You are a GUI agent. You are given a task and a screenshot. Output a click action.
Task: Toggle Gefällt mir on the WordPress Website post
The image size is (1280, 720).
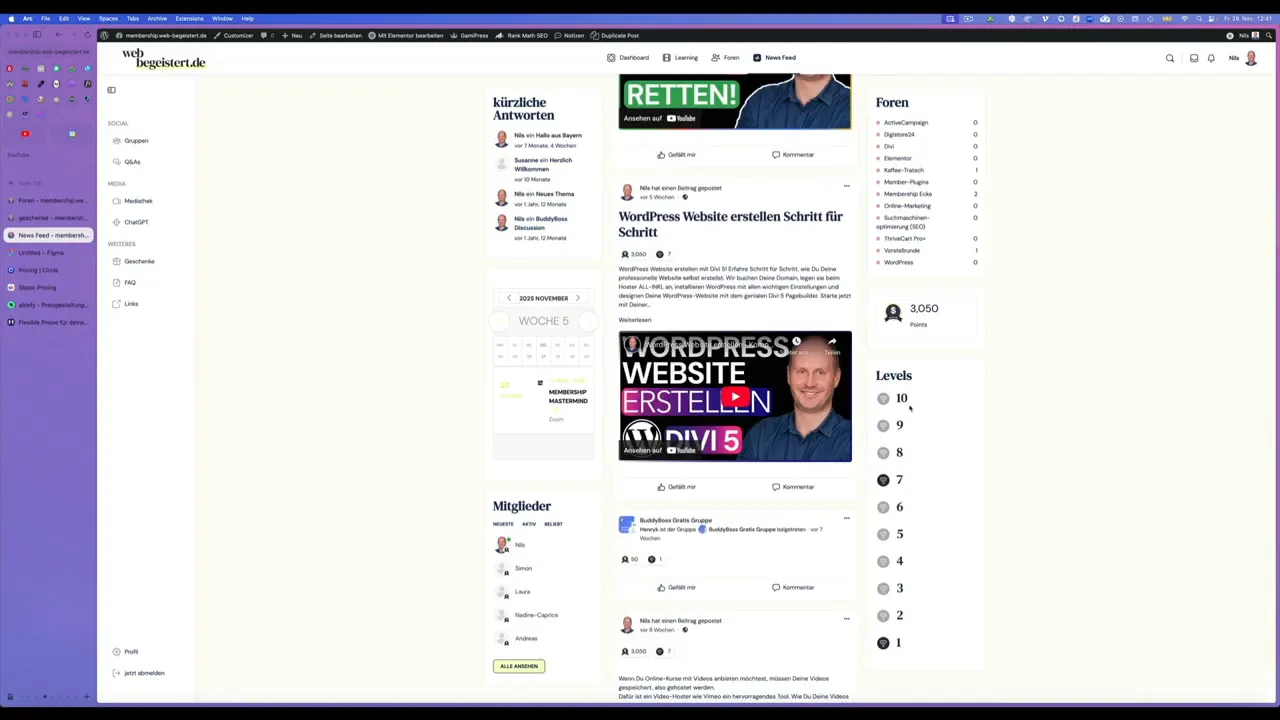(676, 486)
